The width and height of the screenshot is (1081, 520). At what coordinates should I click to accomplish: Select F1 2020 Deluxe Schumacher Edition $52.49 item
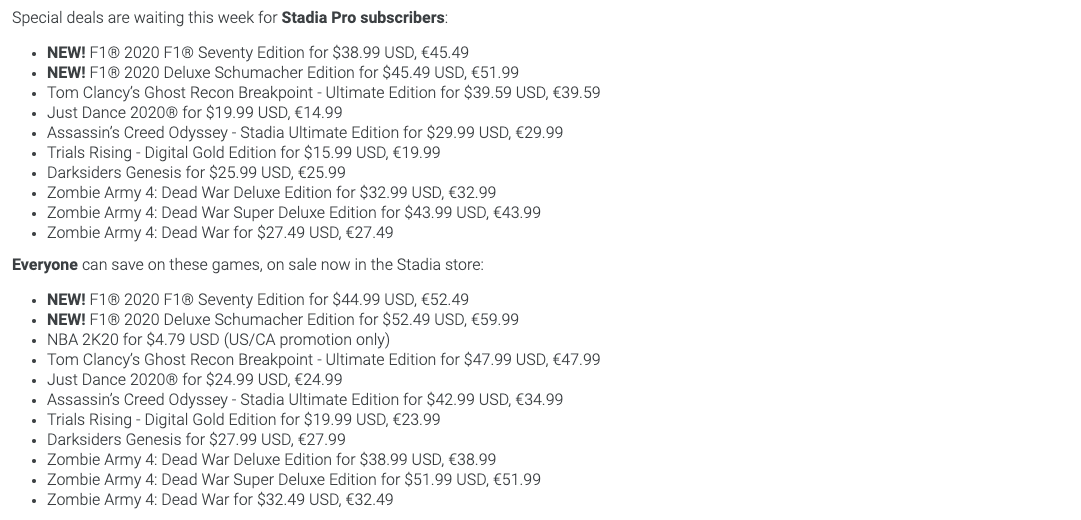click(283, 319)
